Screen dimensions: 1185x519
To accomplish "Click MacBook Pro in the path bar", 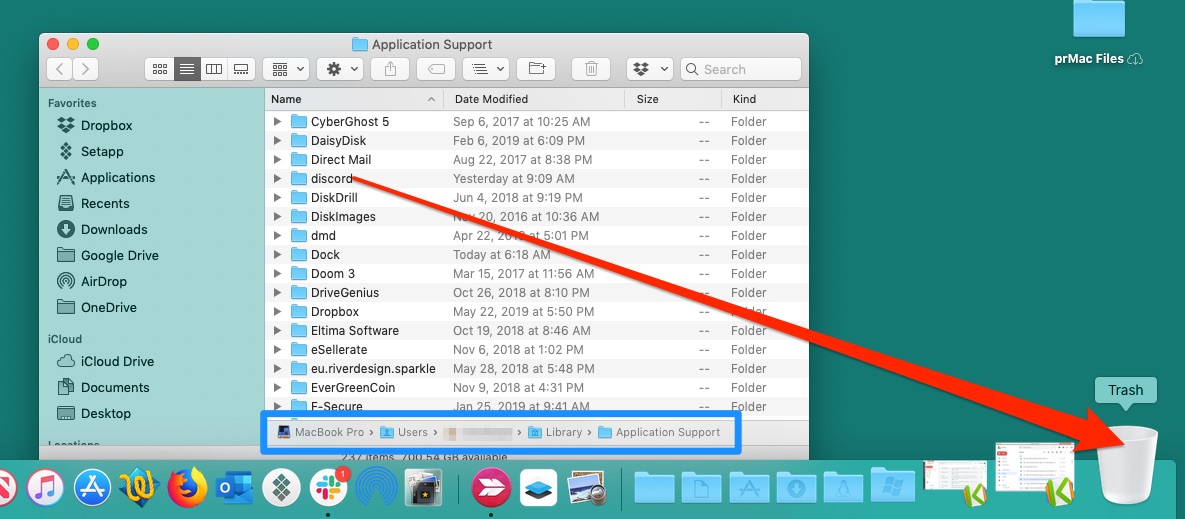I will click(320, 432).
